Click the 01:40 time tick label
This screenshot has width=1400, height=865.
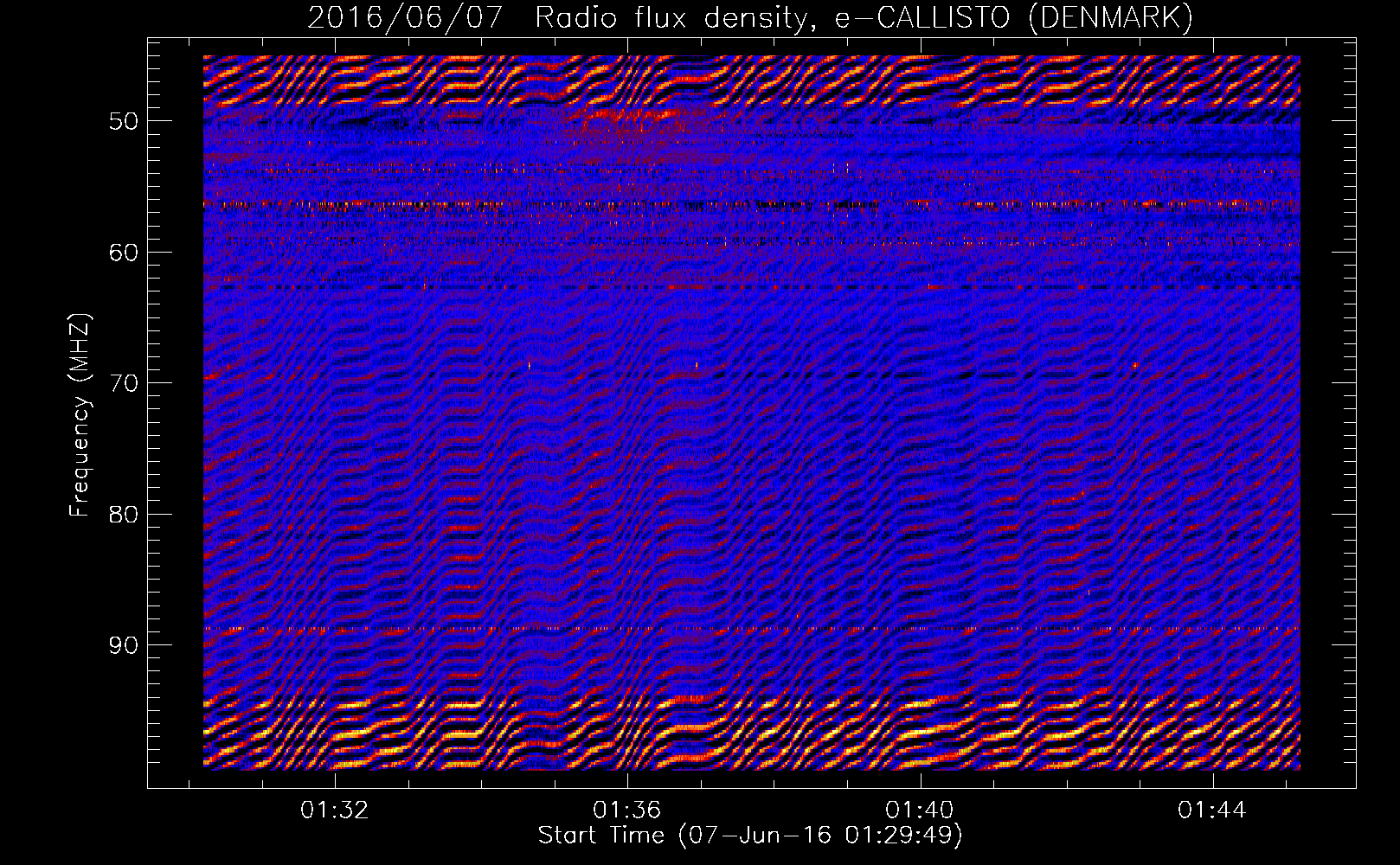(920, 811)
